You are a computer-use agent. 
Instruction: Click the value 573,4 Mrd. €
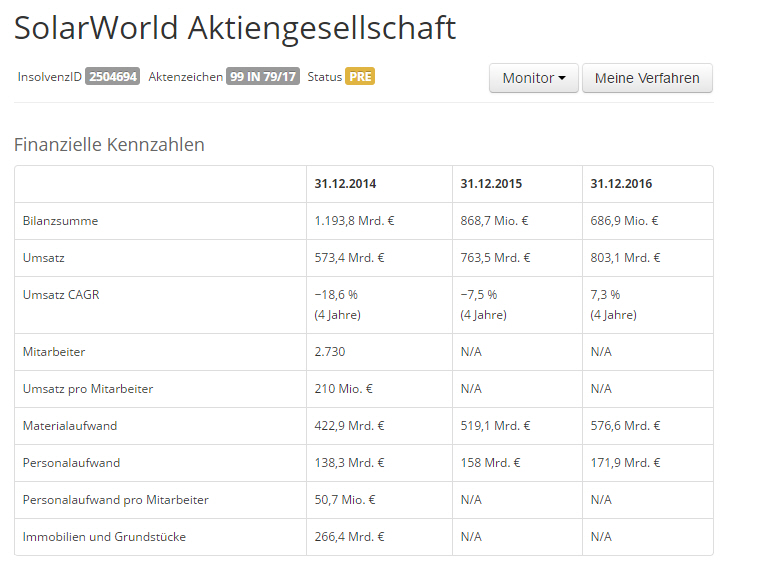(x=349, y=258)
